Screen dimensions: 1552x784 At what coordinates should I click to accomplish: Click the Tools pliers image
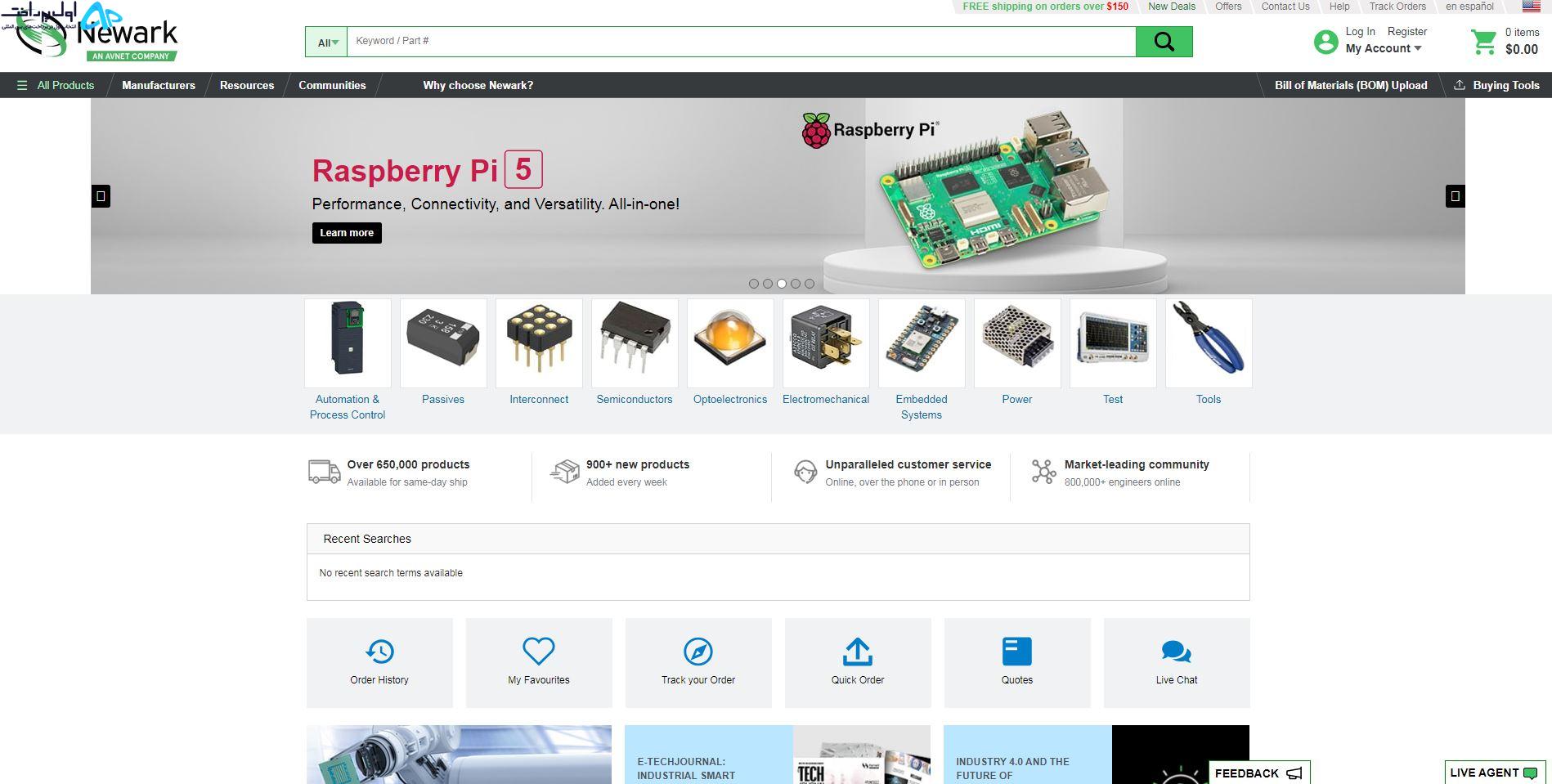1209,343
